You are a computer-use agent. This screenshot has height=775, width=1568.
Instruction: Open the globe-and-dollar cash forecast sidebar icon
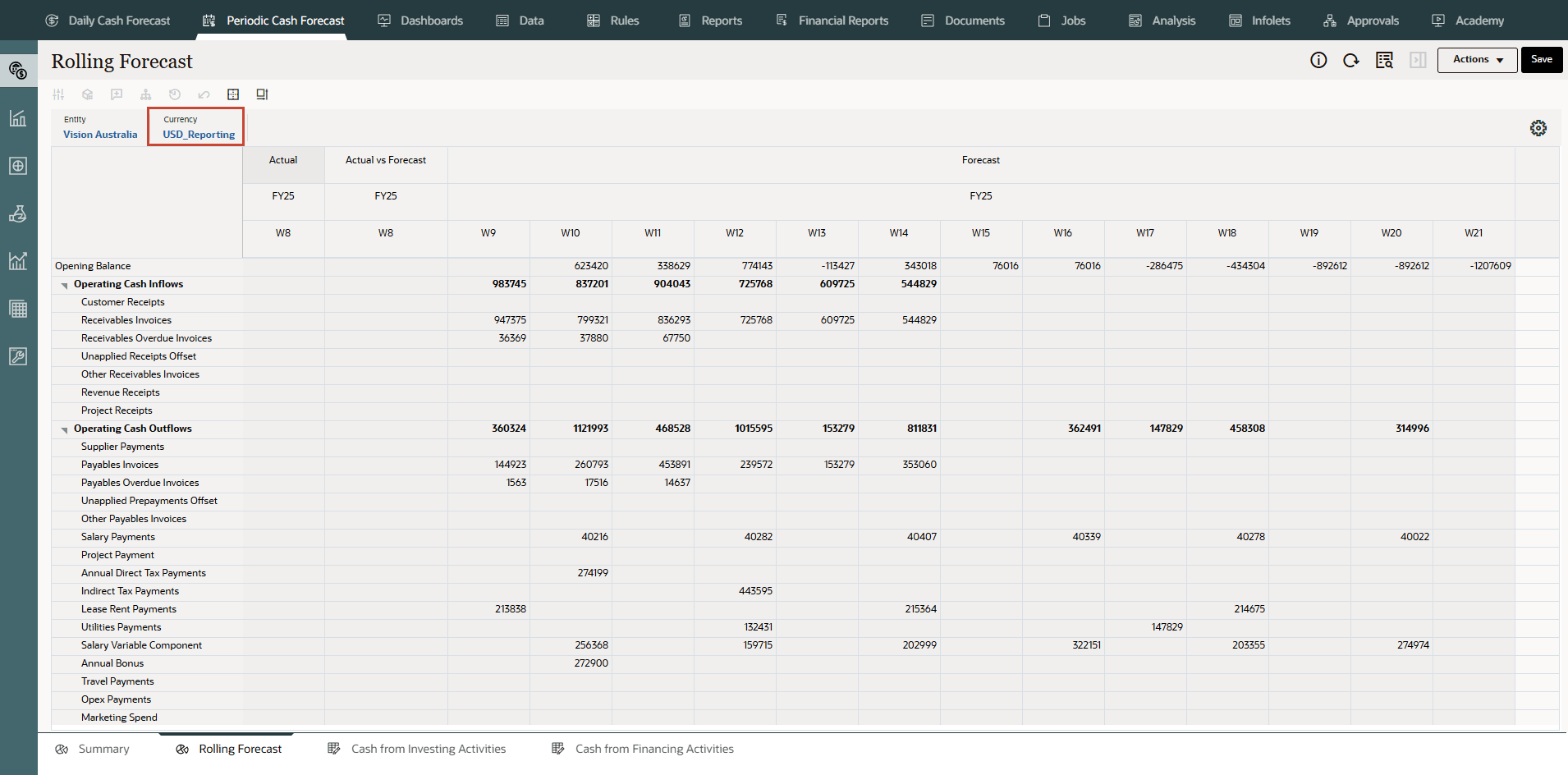pyautogui.click(x=18, y=71)
